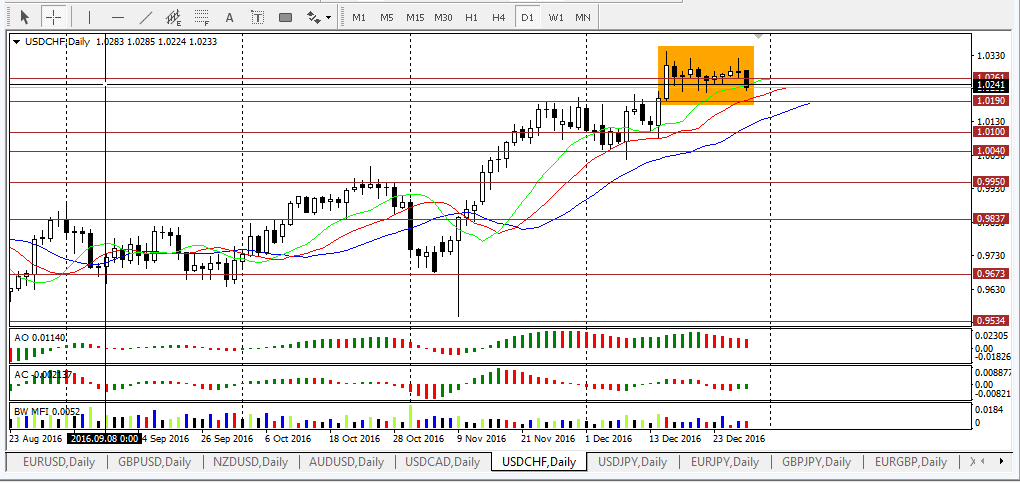1020x483 pixels.
Task: Switch chart to MN monthly timeframe
Action: (583, 18)
